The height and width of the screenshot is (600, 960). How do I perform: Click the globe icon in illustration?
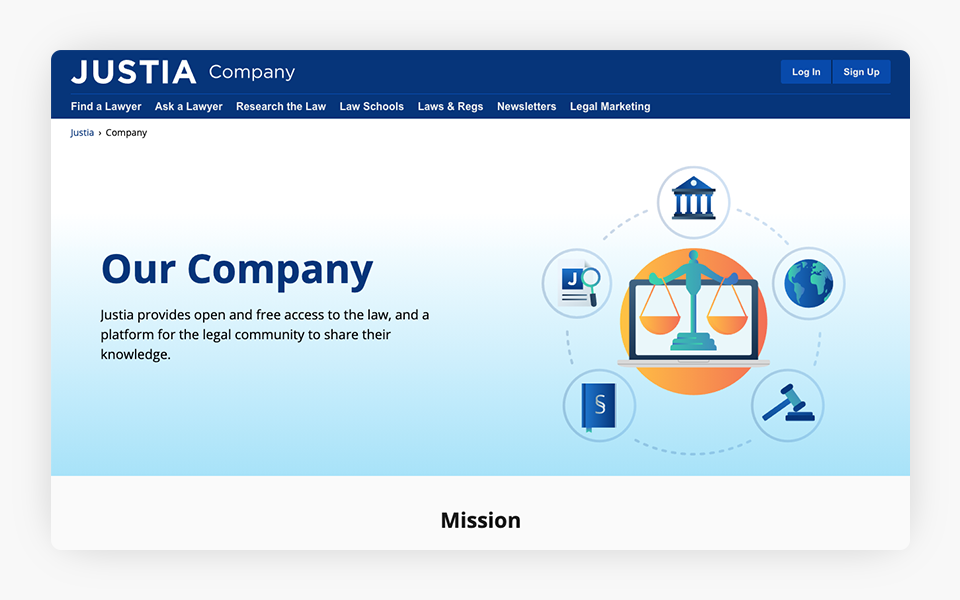808,284
